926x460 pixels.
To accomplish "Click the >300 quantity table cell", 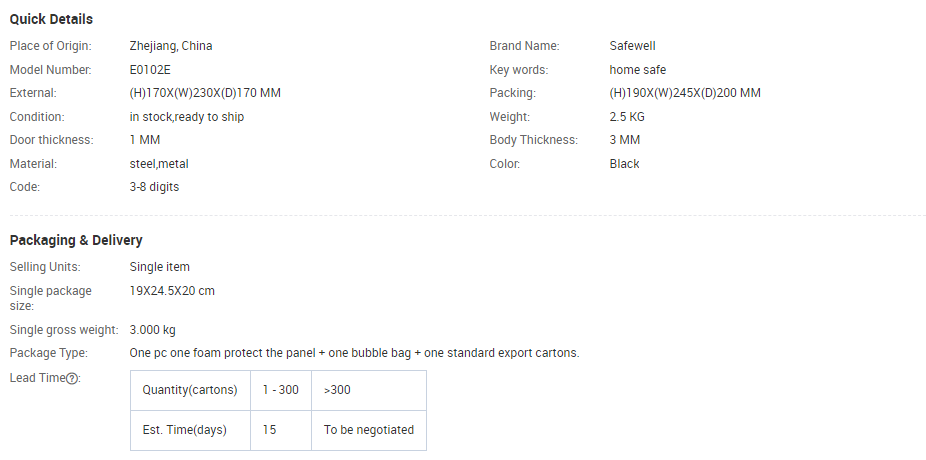I will (369, 390).
